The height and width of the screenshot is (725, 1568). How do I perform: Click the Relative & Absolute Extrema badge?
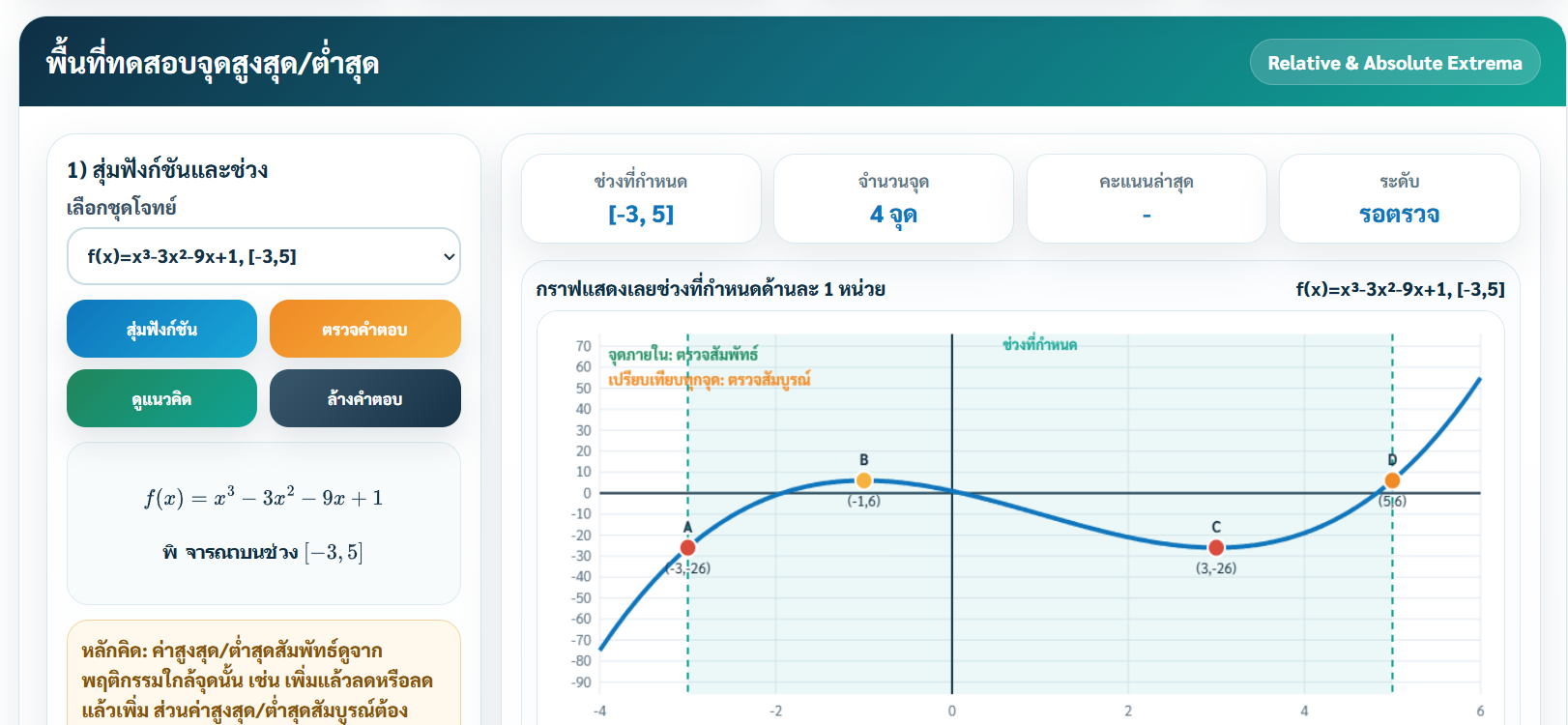point(1395,63)
